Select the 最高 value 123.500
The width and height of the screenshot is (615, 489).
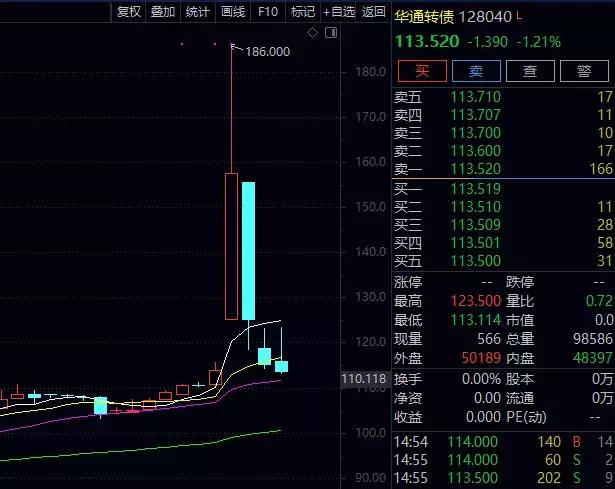point(476,301)
